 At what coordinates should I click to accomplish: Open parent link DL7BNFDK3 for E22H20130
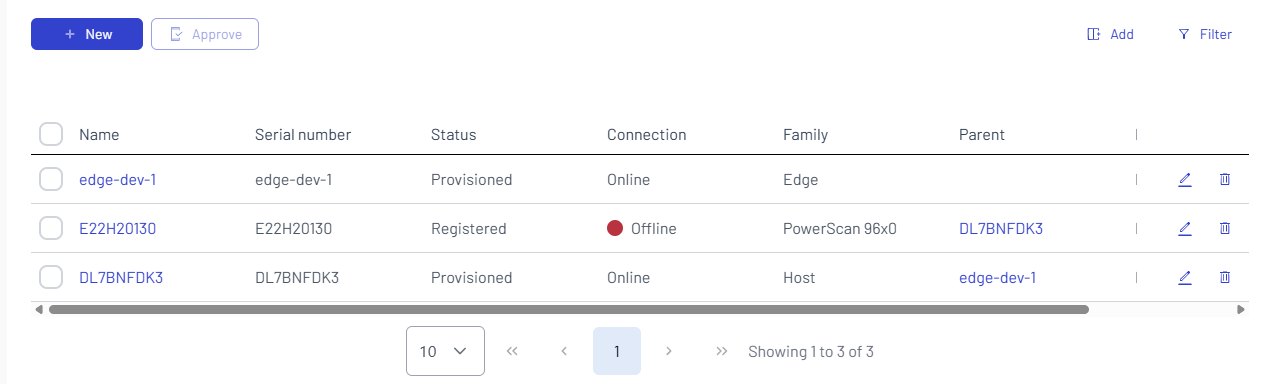pyautogui.click(x=1000, y=229)
